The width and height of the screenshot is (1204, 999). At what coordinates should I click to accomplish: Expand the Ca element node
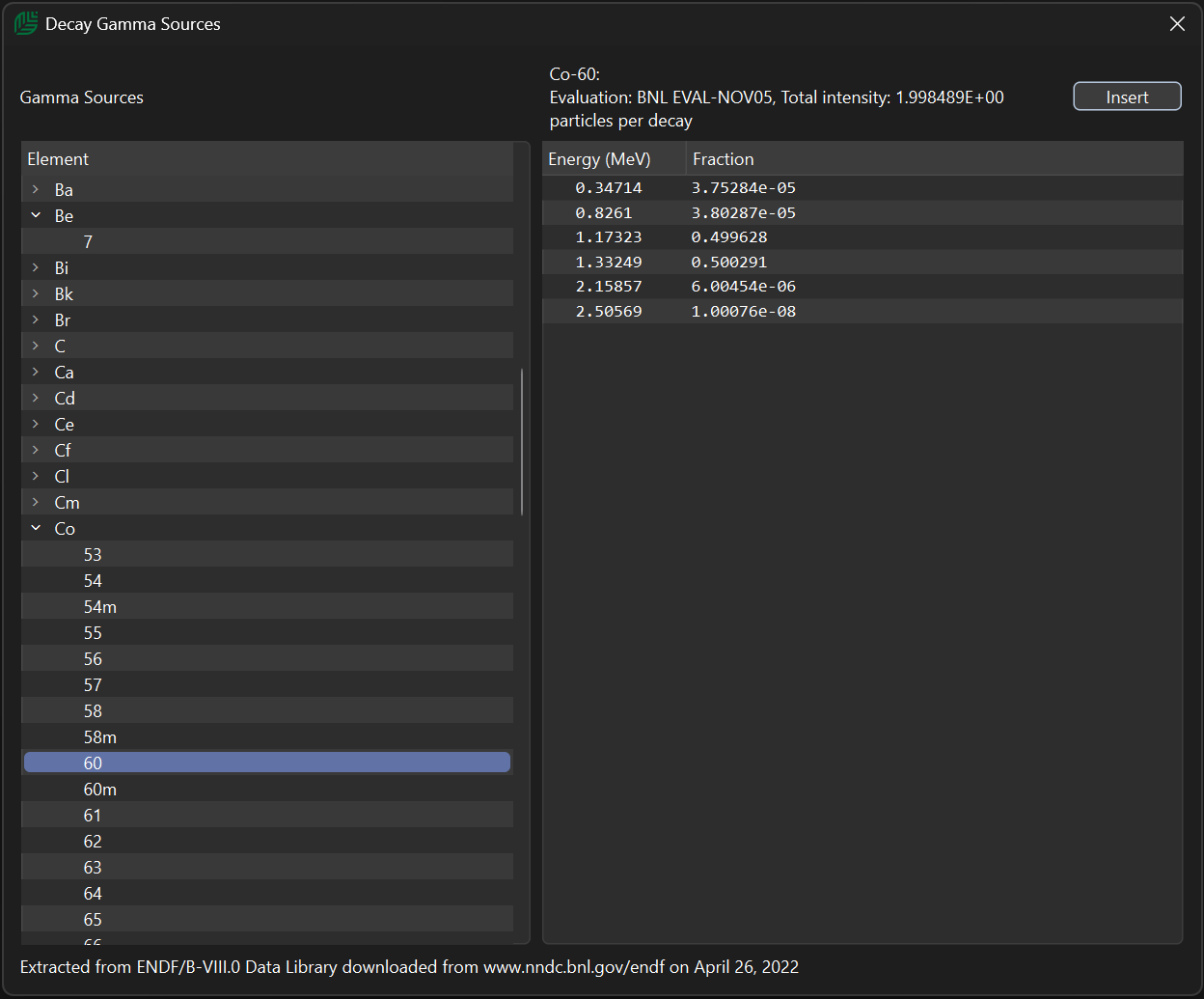click(x=36, y=372)
